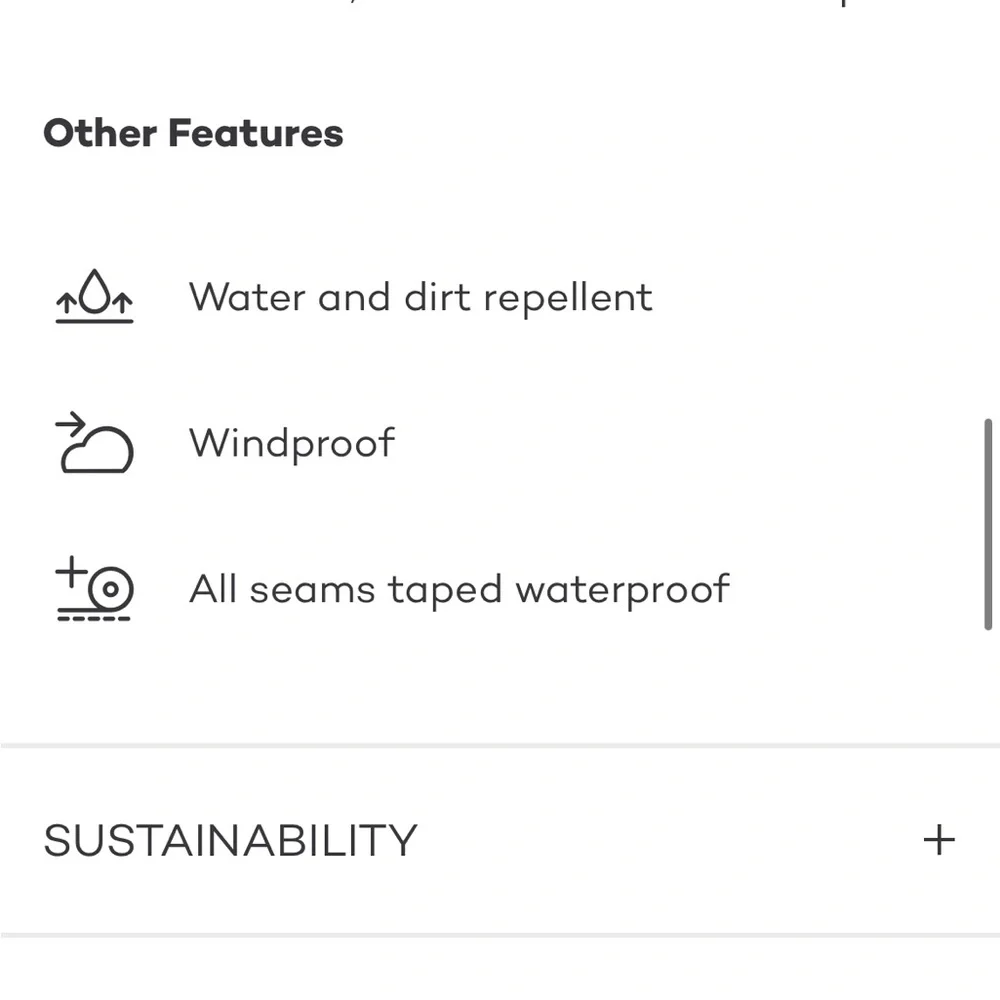Click the vertical scrollbar thumb
The height and width of the screenshot is (1000, 1000).
click(988, 524)
